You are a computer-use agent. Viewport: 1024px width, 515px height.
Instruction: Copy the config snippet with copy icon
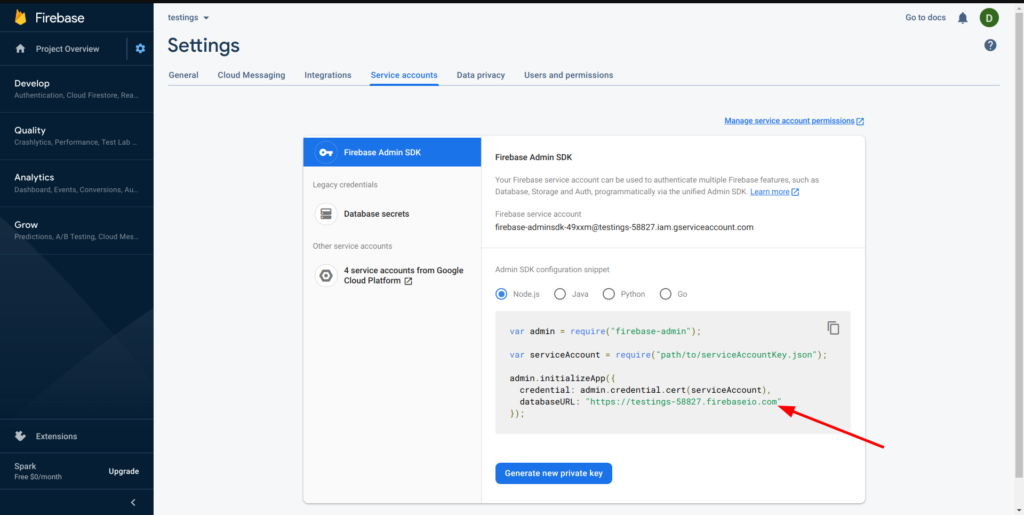[833, 328]
